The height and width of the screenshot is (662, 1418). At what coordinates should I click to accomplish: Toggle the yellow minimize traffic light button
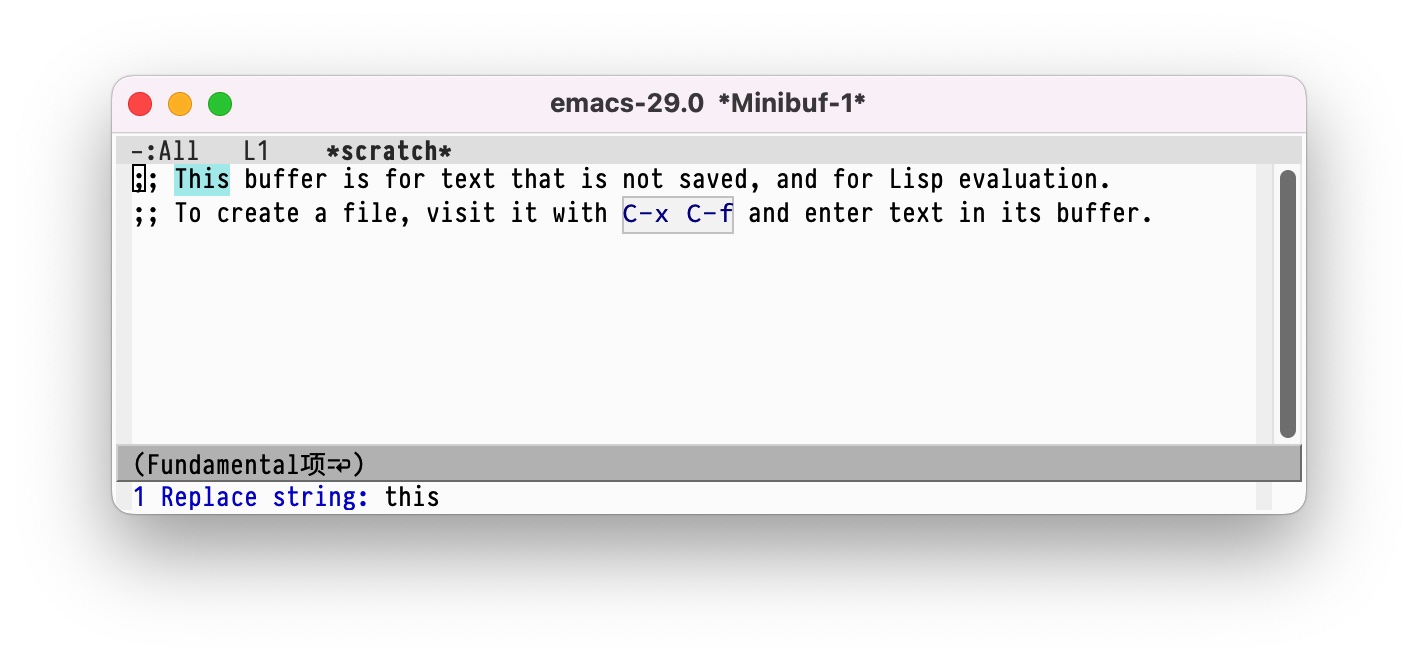pos(180,103)
